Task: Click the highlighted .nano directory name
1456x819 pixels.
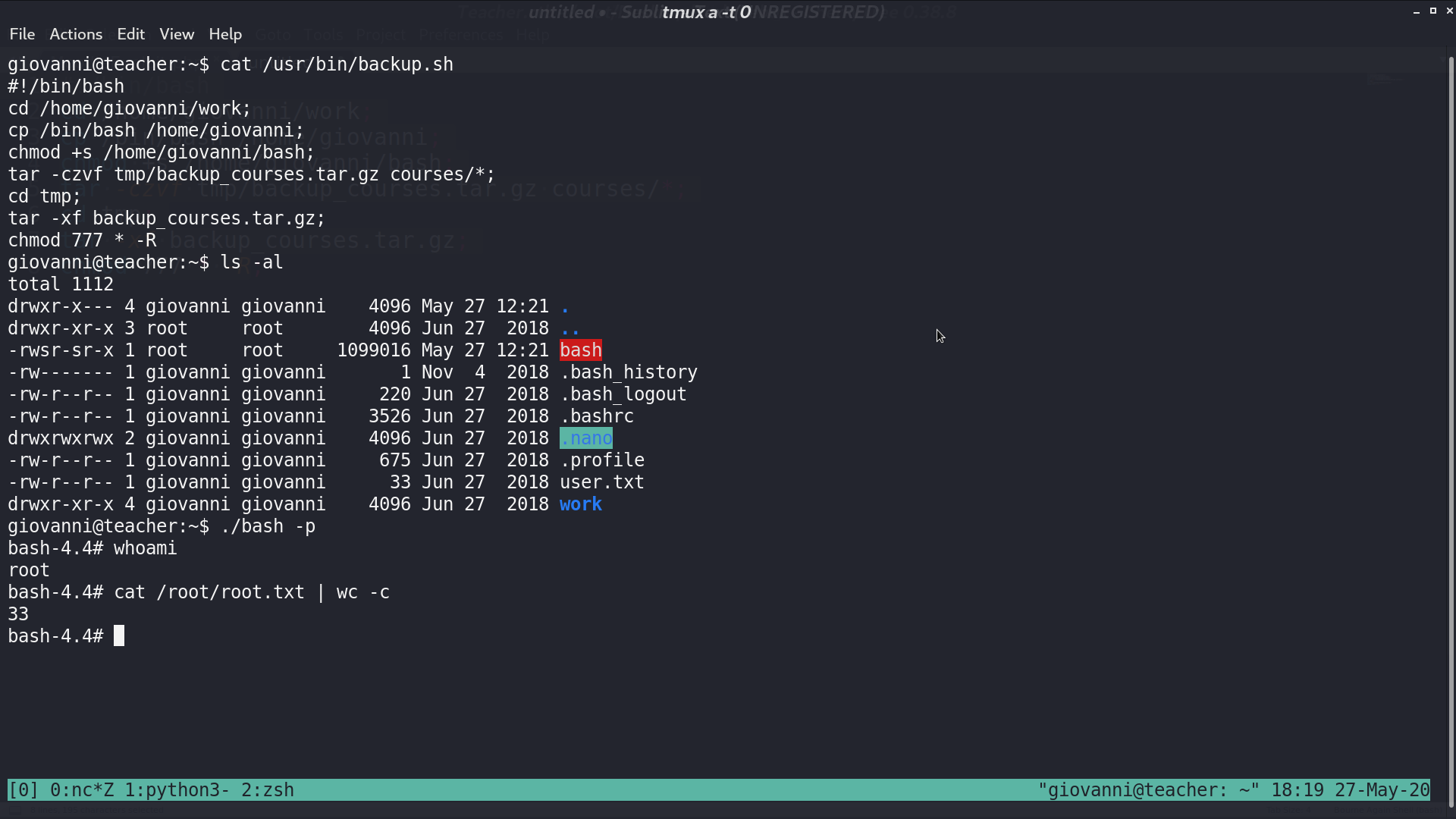Action: tap(586, 438)
